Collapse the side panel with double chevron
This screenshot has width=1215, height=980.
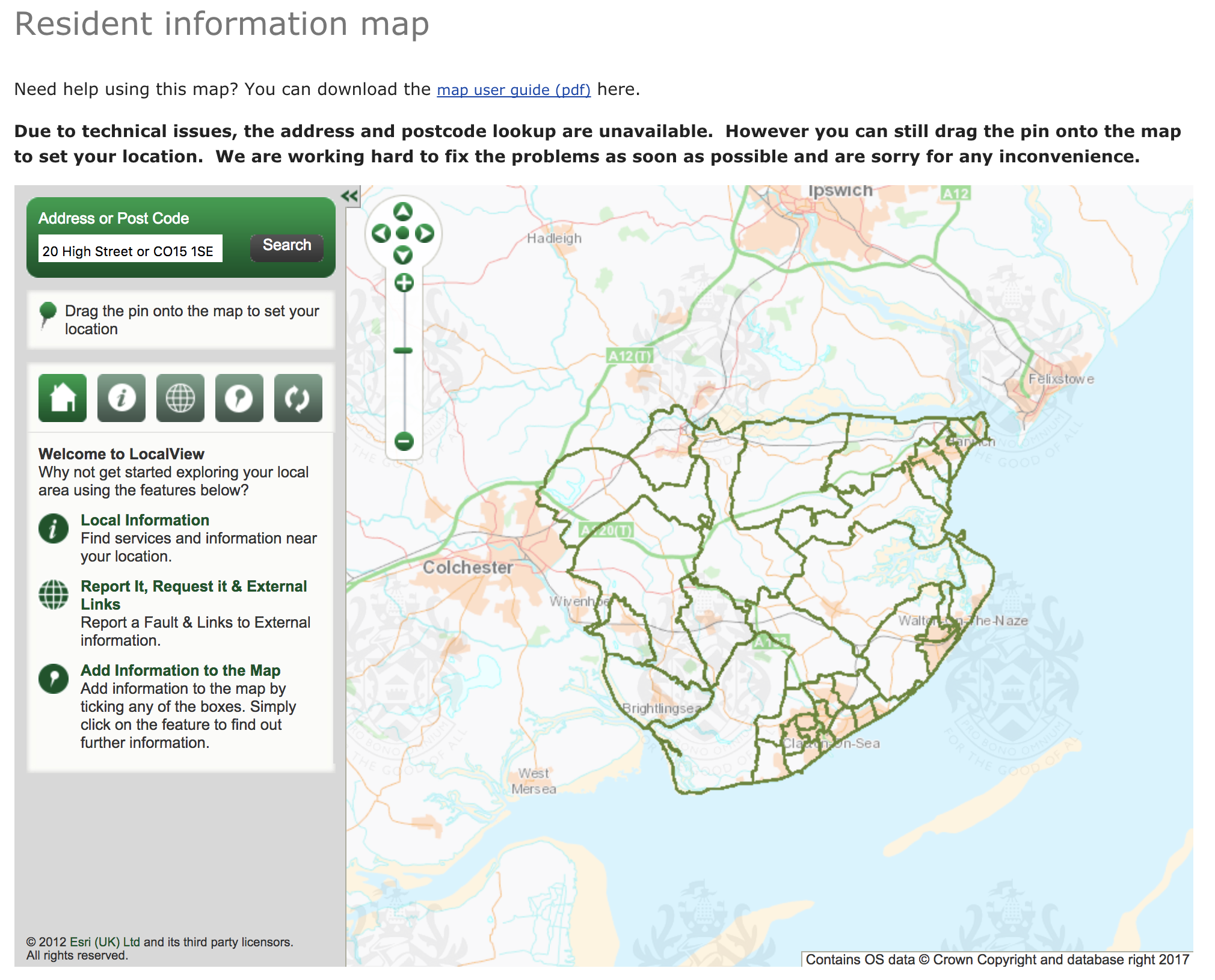350,196
